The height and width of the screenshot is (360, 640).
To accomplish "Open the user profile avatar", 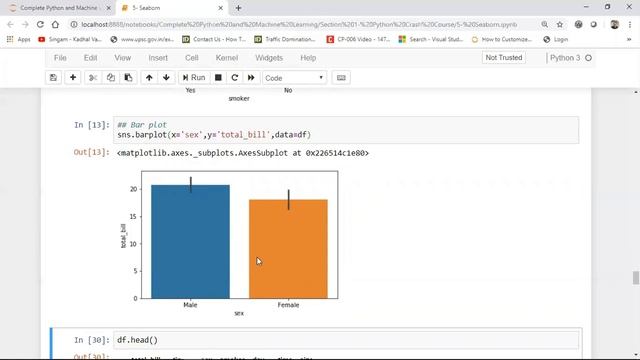I will [615, 24].
